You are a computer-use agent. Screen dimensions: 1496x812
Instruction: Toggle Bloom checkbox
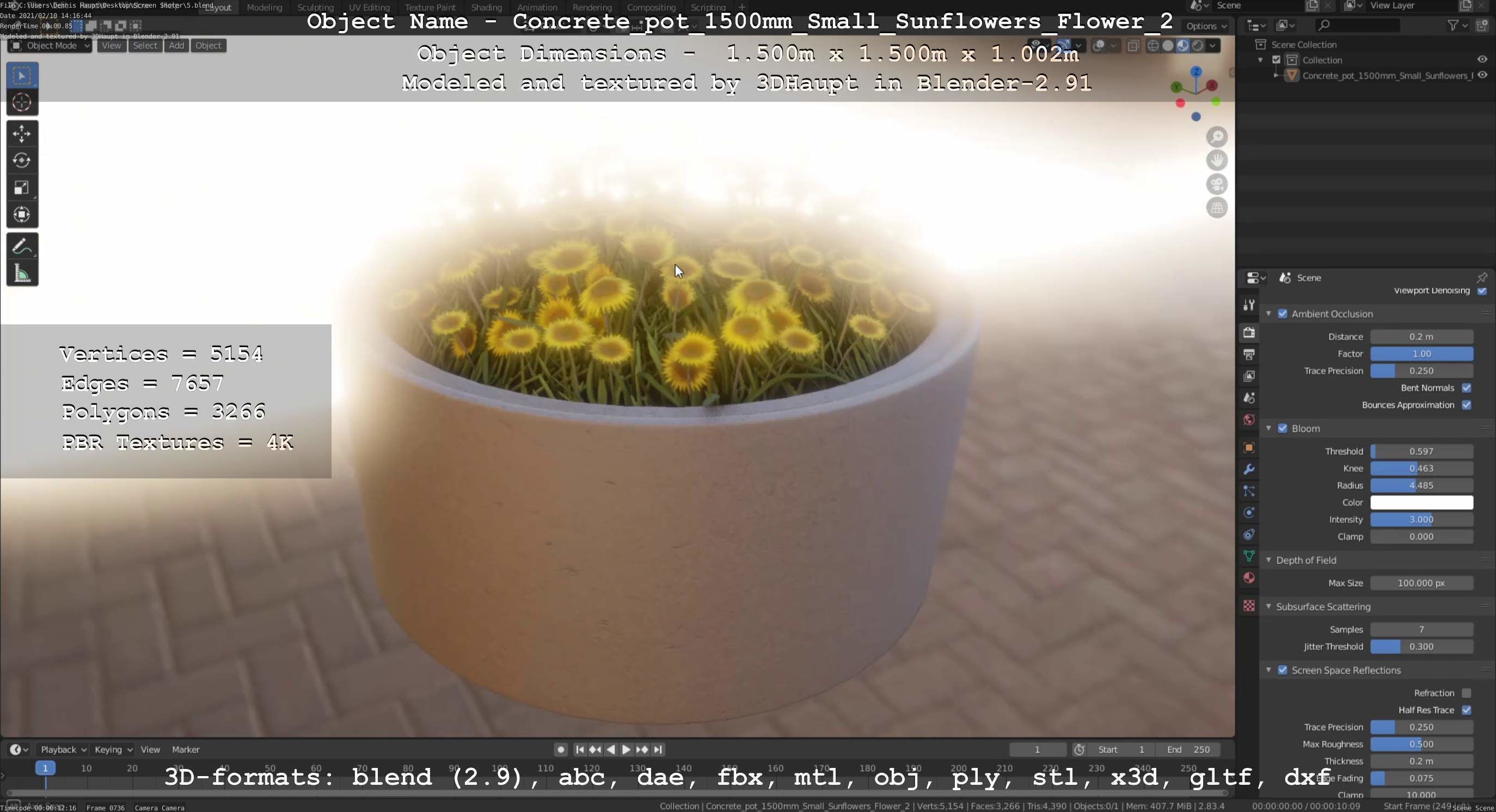pos(1282,428)
